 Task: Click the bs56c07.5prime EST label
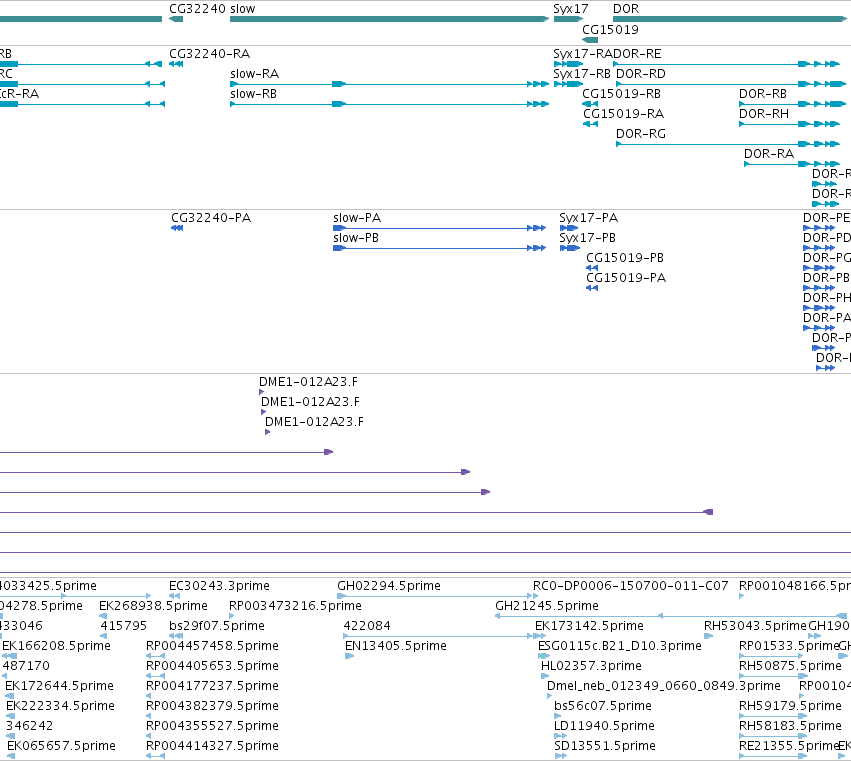pyautogui.click(x=602, y=706)
